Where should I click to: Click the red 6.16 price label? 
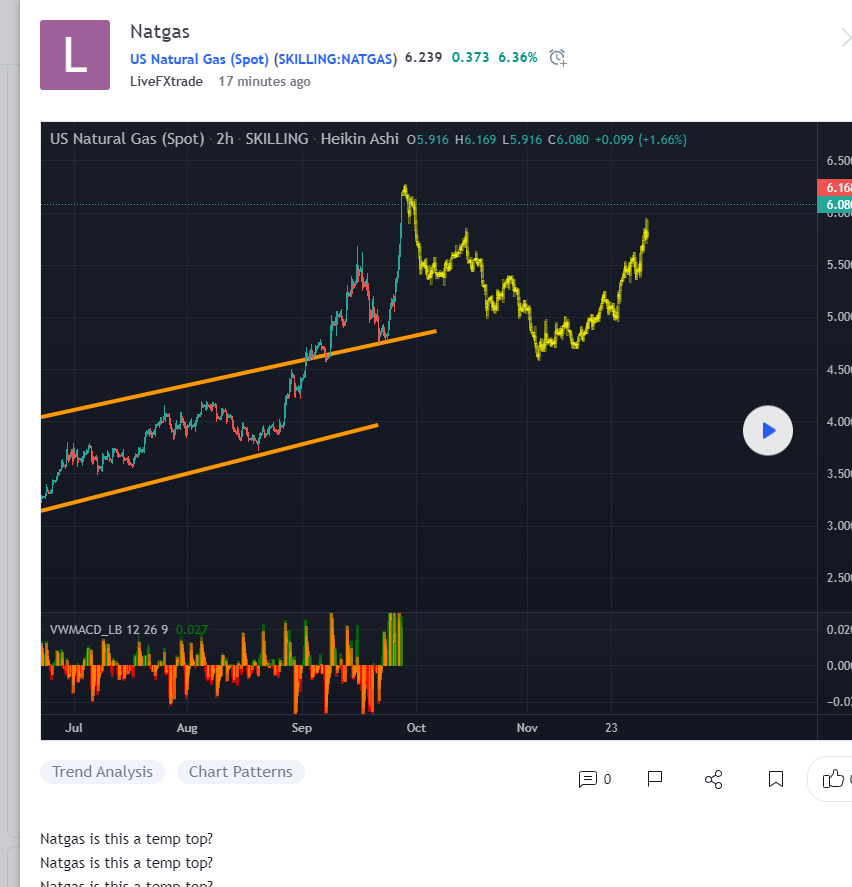click(x=836, y=187)
